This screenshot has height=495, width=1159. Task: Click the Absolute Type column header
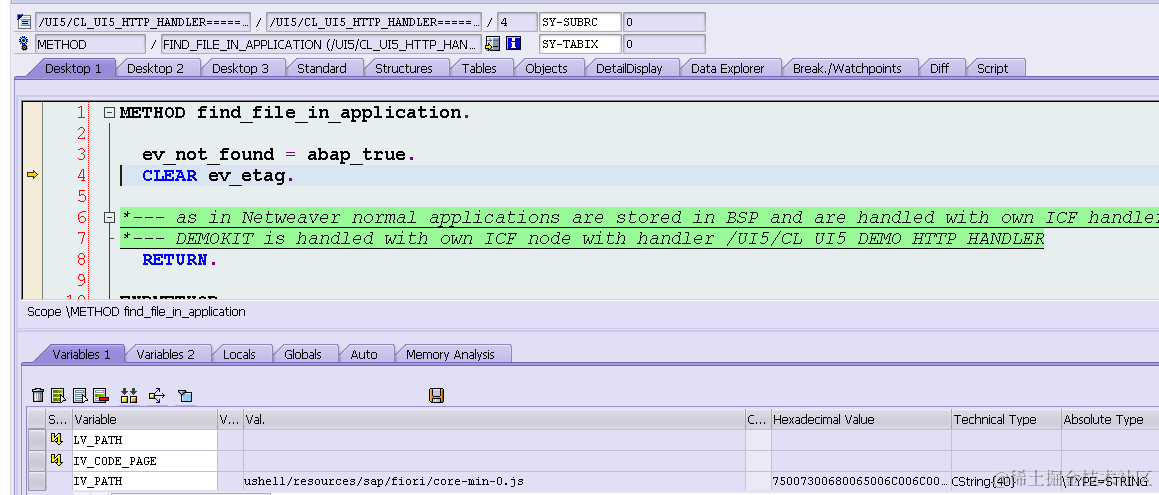coord(1109,419)
